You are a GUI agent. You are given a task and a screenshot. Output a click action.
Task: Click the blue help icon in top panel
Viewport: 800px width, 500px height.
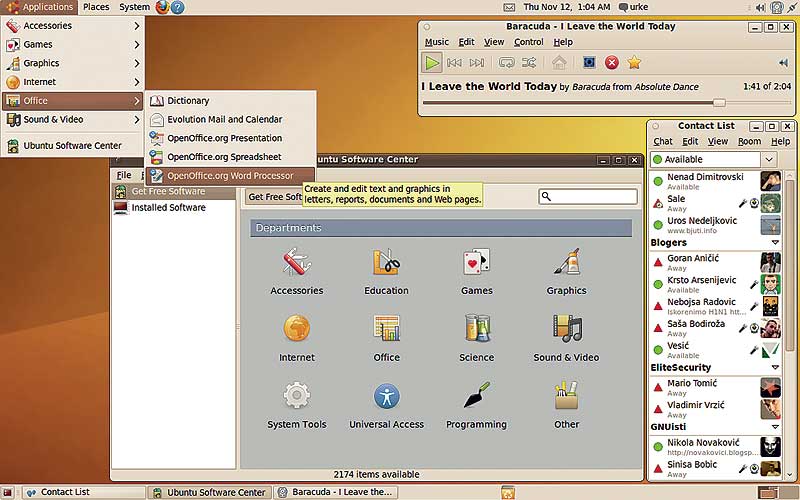coord(178,7)
